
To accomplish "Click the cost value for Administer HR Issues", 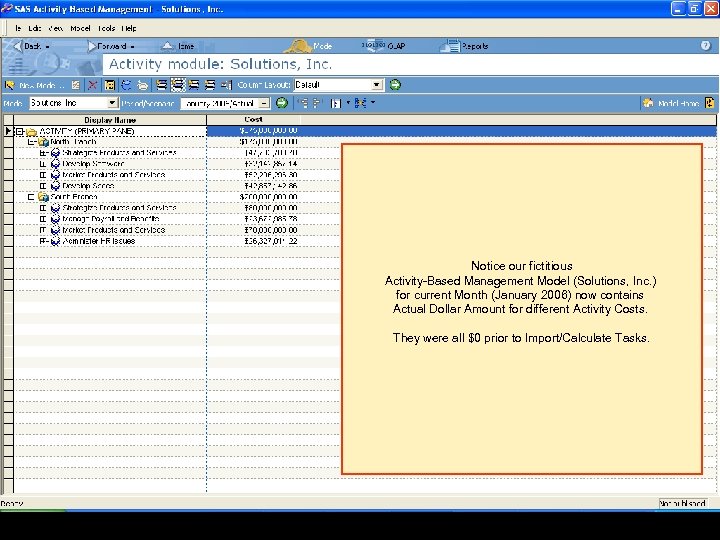I will [x=271, y=241].
